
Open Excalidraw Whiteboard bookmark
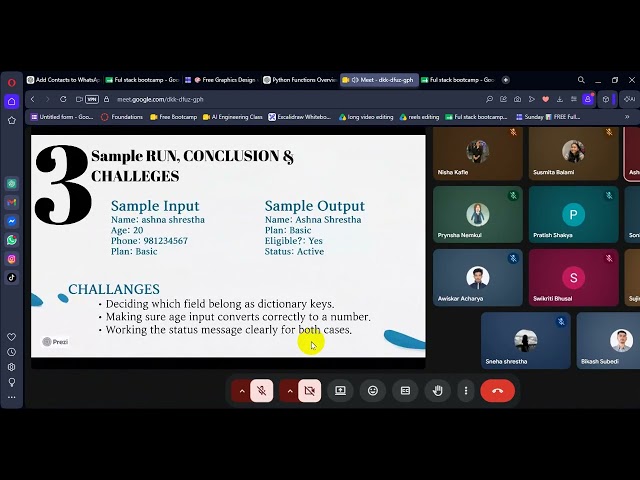(x=300, y=117)
